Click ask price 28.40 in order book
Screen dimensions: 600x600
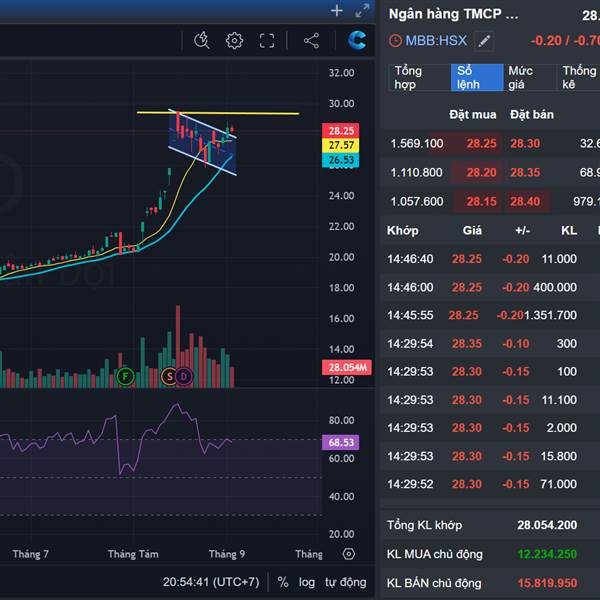coord(525,202)
